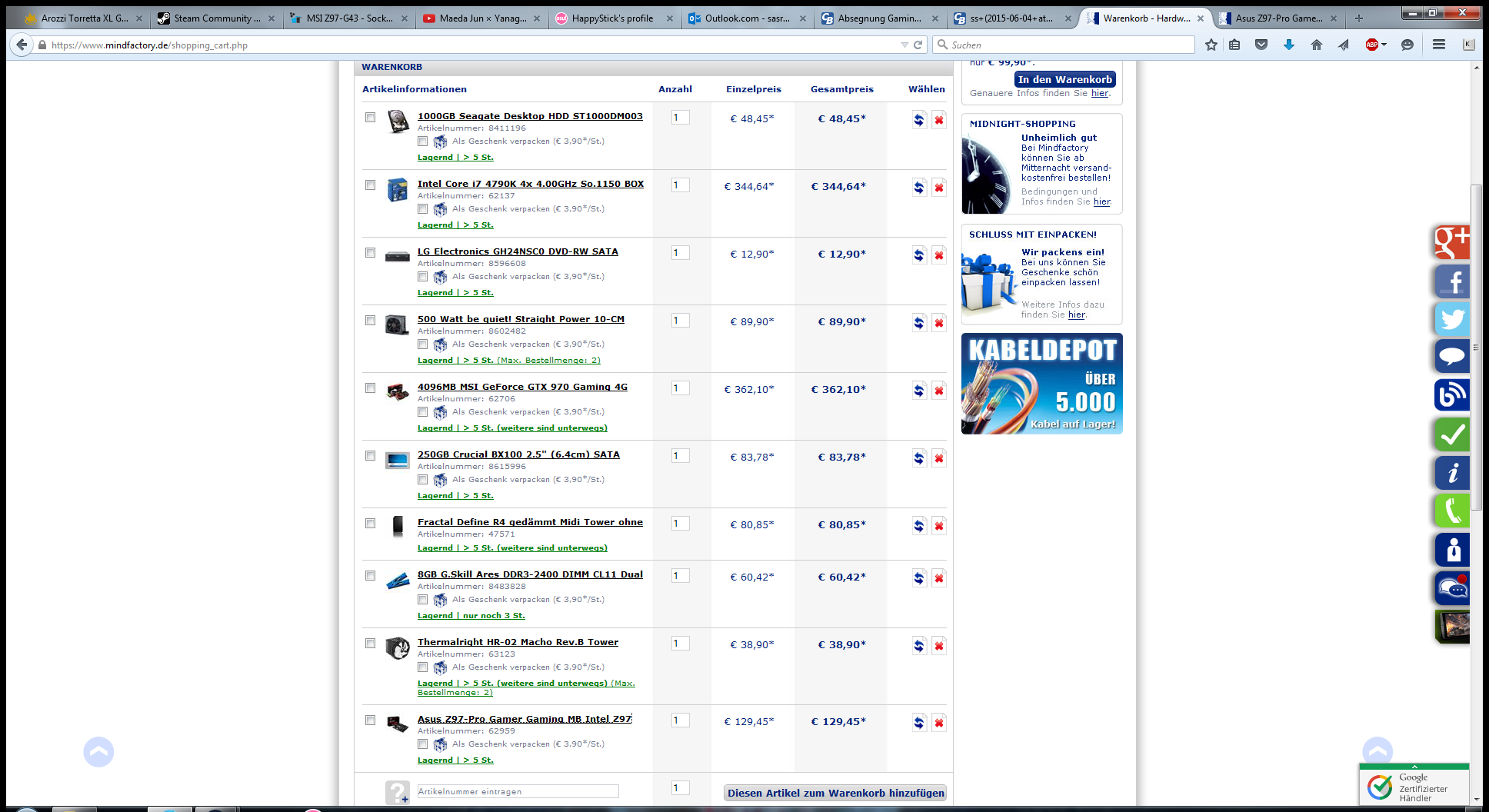The width and height of the screenshot is (1489, 812).
Task: Update icon for Crucial BX100 SSD row
Action: 919,458
